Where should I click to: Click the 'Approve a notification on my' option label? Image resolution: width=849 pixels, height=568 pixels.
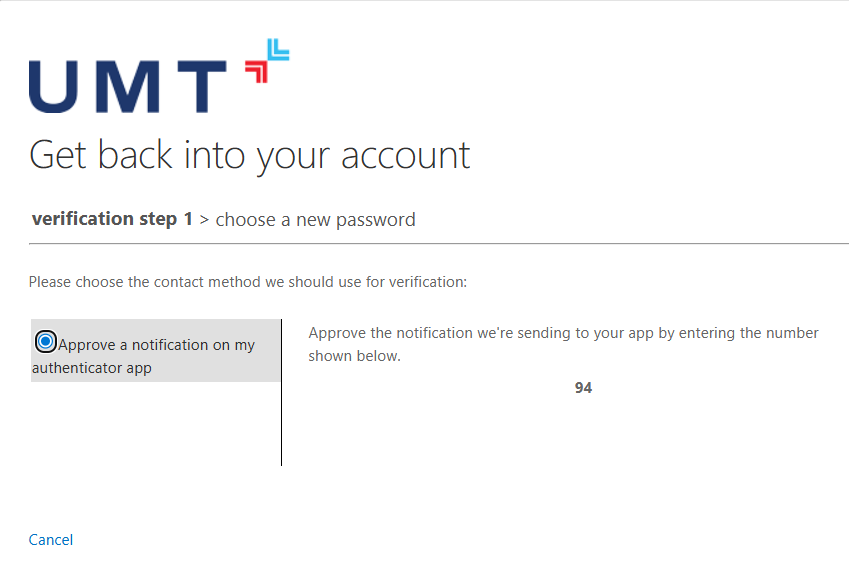pos(156,345)
